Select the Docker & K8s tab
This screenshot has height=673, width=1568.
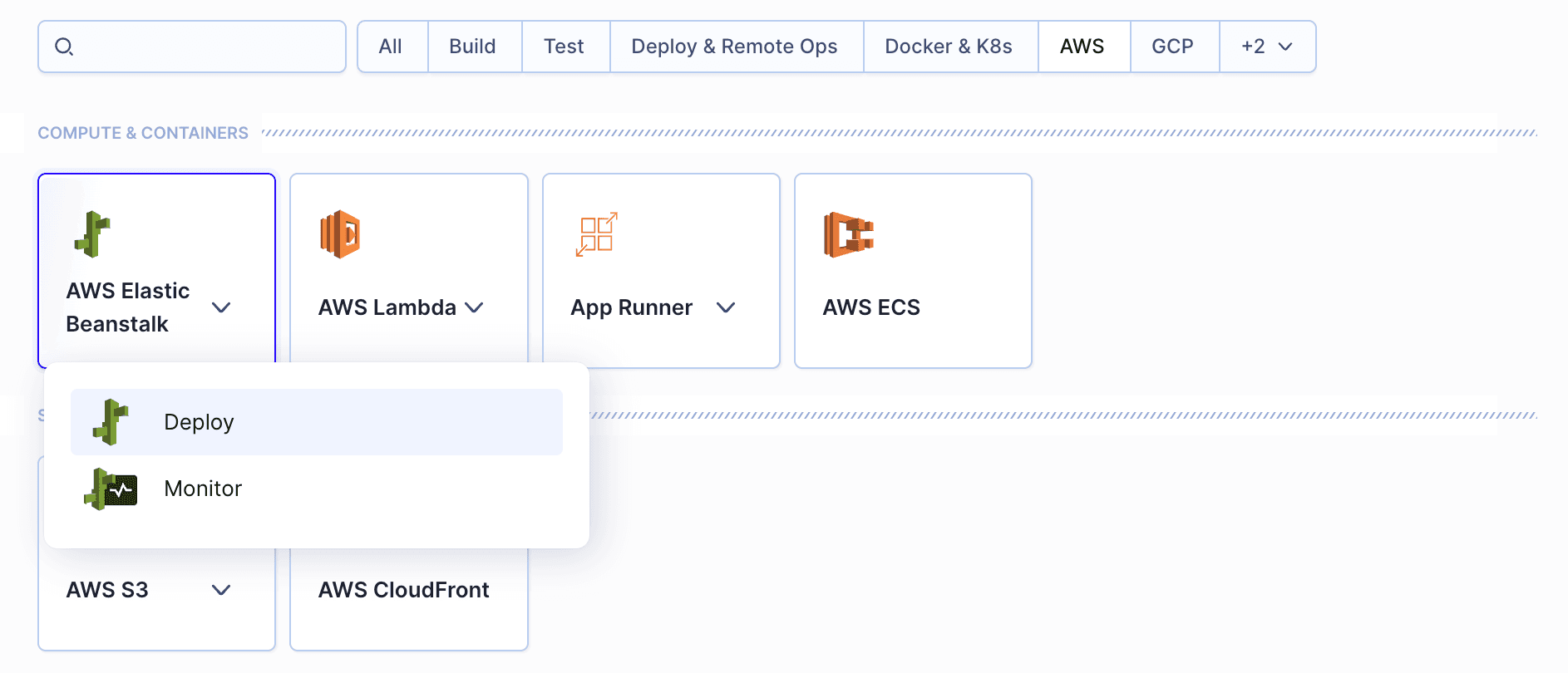pos(948,47)
